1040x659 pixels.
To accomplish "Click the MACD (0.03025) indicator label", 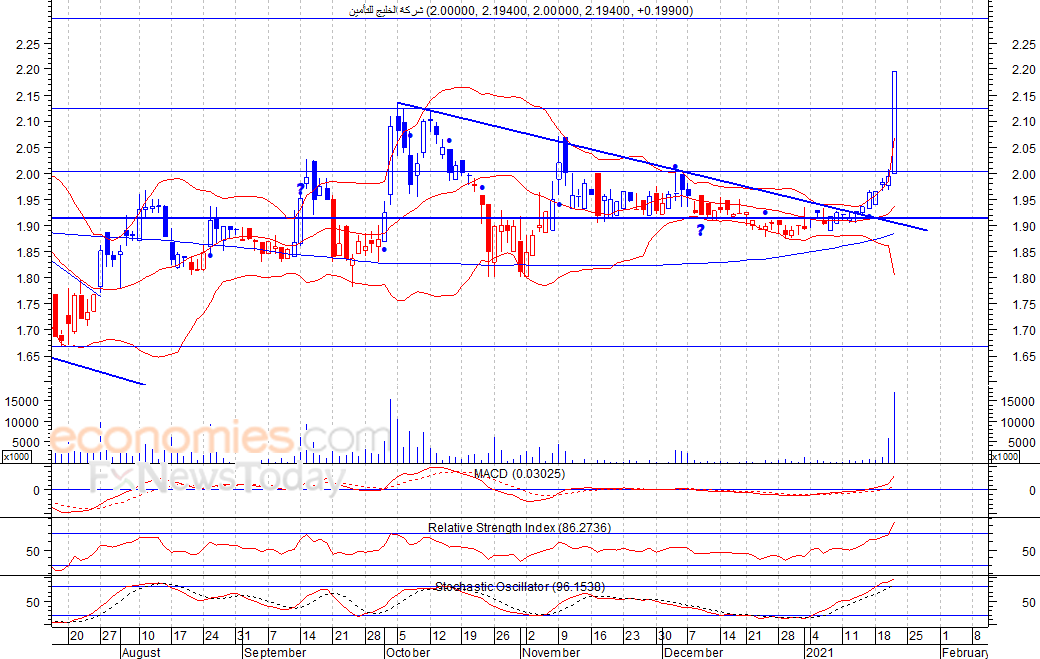I will point(519,473).
